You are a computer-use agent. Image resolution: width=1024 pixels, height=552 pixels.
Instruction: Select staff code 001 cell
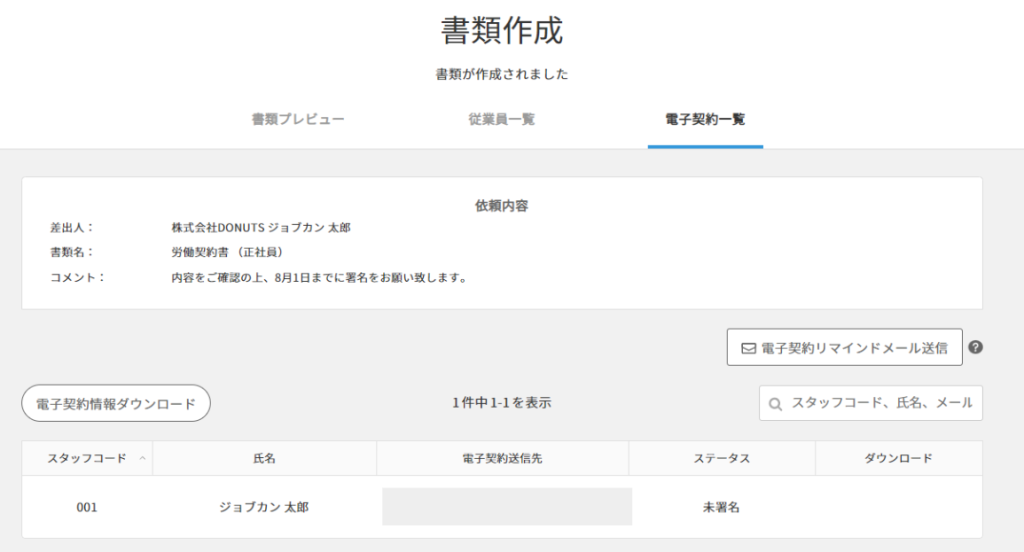pyautogui.click(x=87, y=508)
